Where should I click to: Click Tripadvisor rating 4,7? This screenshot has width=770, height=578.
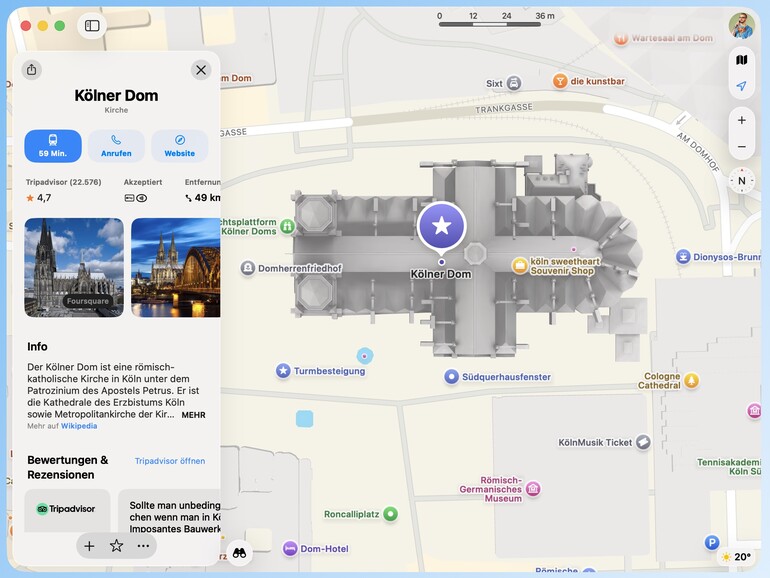39,198
